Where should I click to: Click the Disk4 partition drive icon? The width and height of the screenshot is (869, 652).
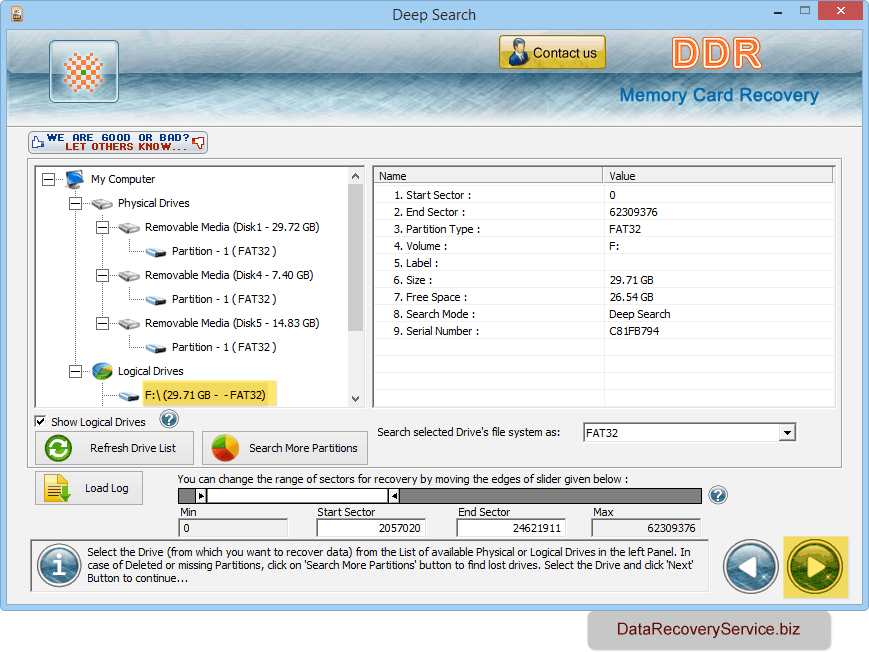(x=156, y=300)
